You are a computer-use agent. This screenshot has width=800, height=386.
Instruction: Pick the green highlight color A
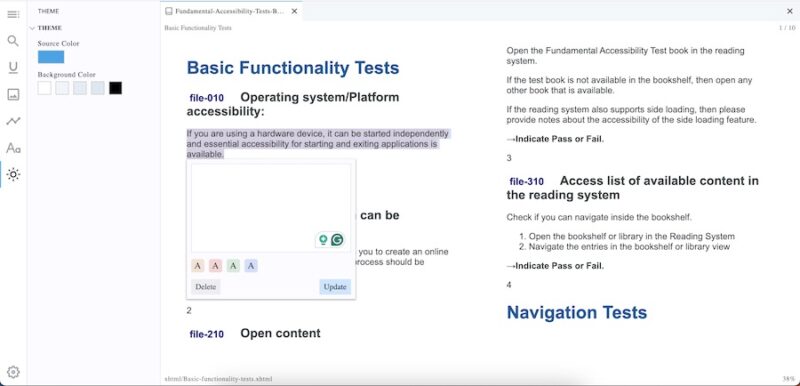[x=233, y=266]
